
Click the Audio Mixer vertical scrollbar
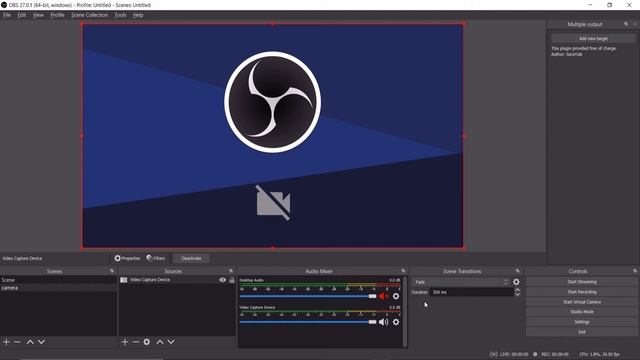coord(404,312)
